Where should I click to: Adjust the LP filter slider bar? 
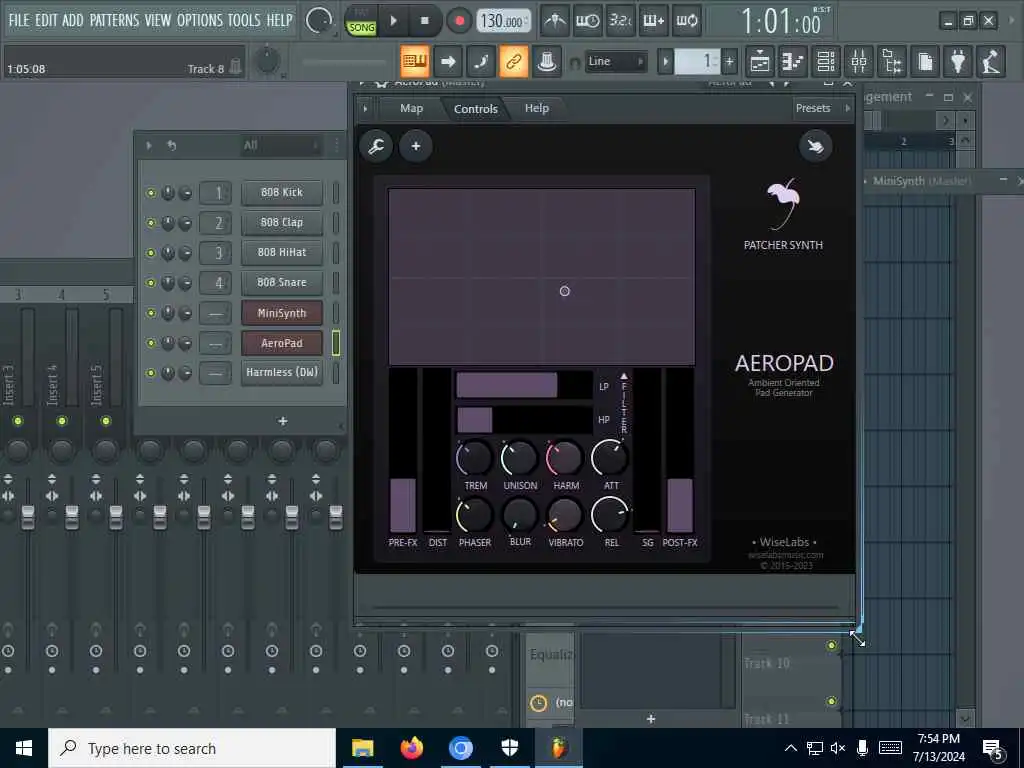[x=524, y=385]
